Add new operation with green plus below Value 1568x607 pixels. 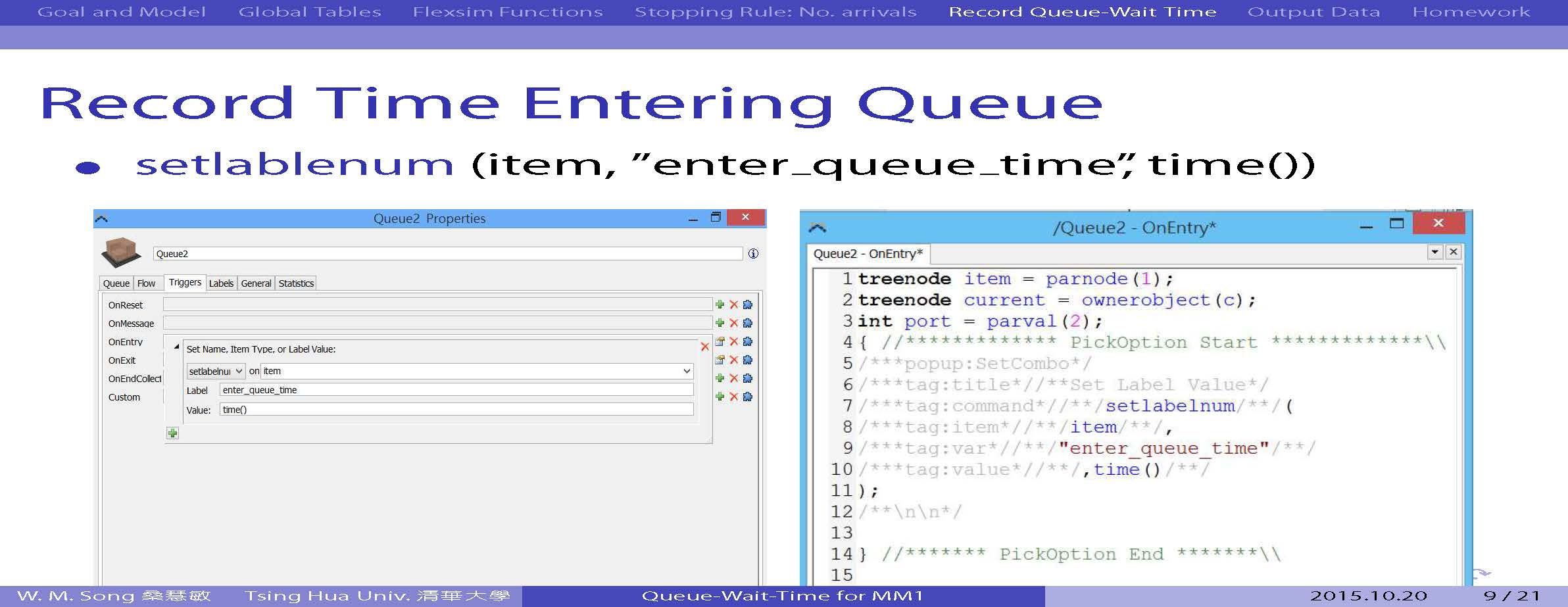click(172, 433)
